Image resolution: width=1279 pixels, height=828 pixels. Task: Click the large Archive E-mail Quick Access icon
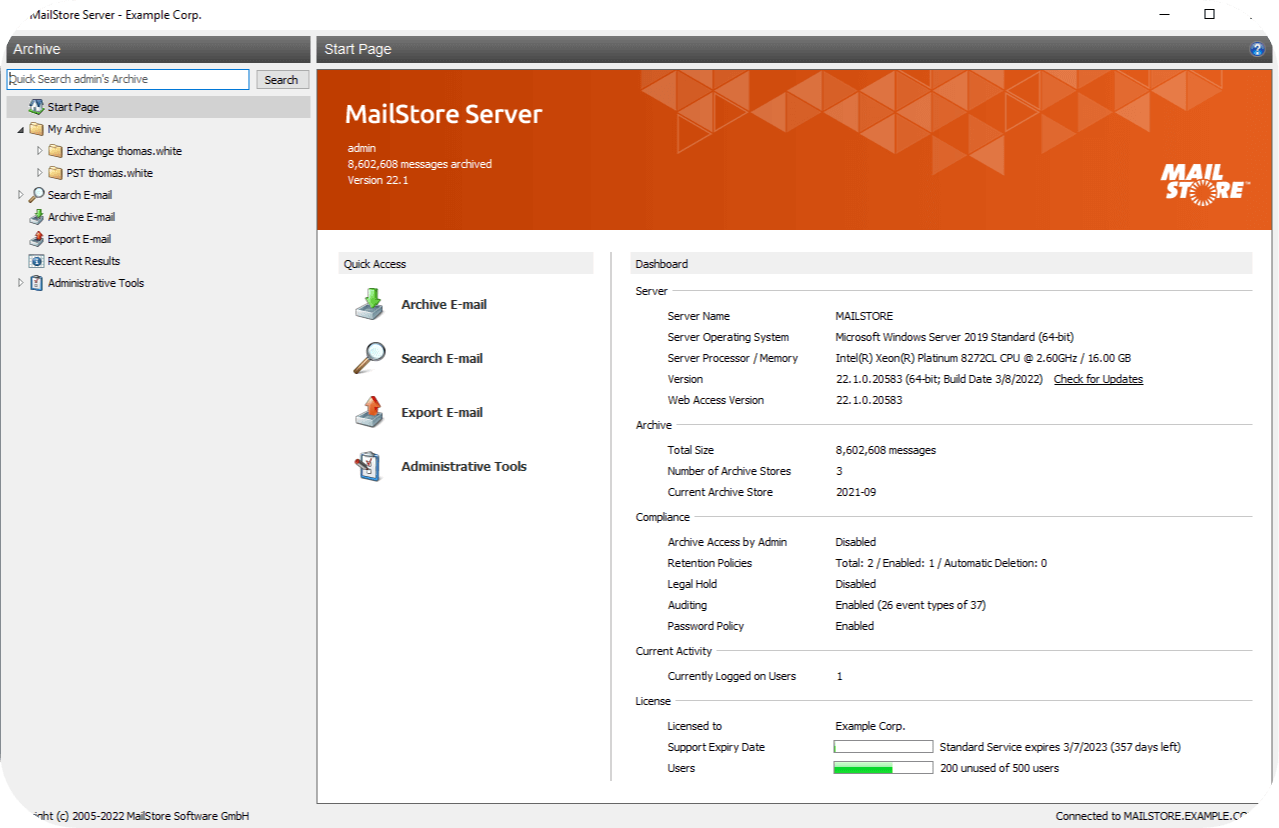coord(369,304)
